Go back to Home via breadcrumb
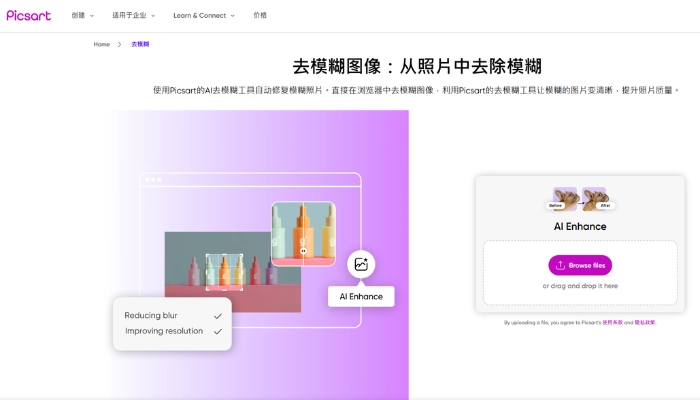The image size is (700, 400). click(x=101, y=44)
